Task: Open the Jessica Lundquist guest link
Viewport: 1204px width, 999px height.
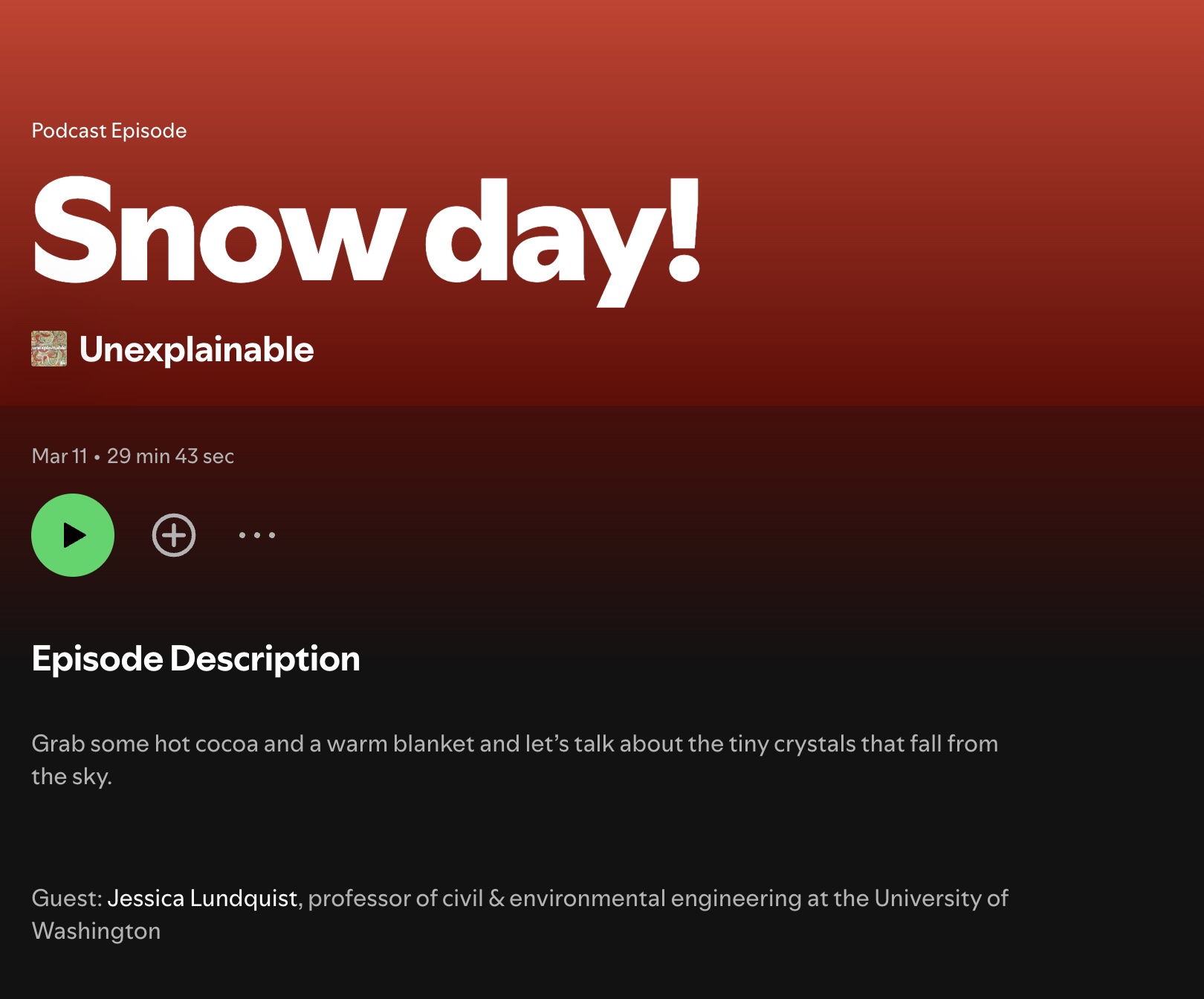Action: [x=202, y=898]
